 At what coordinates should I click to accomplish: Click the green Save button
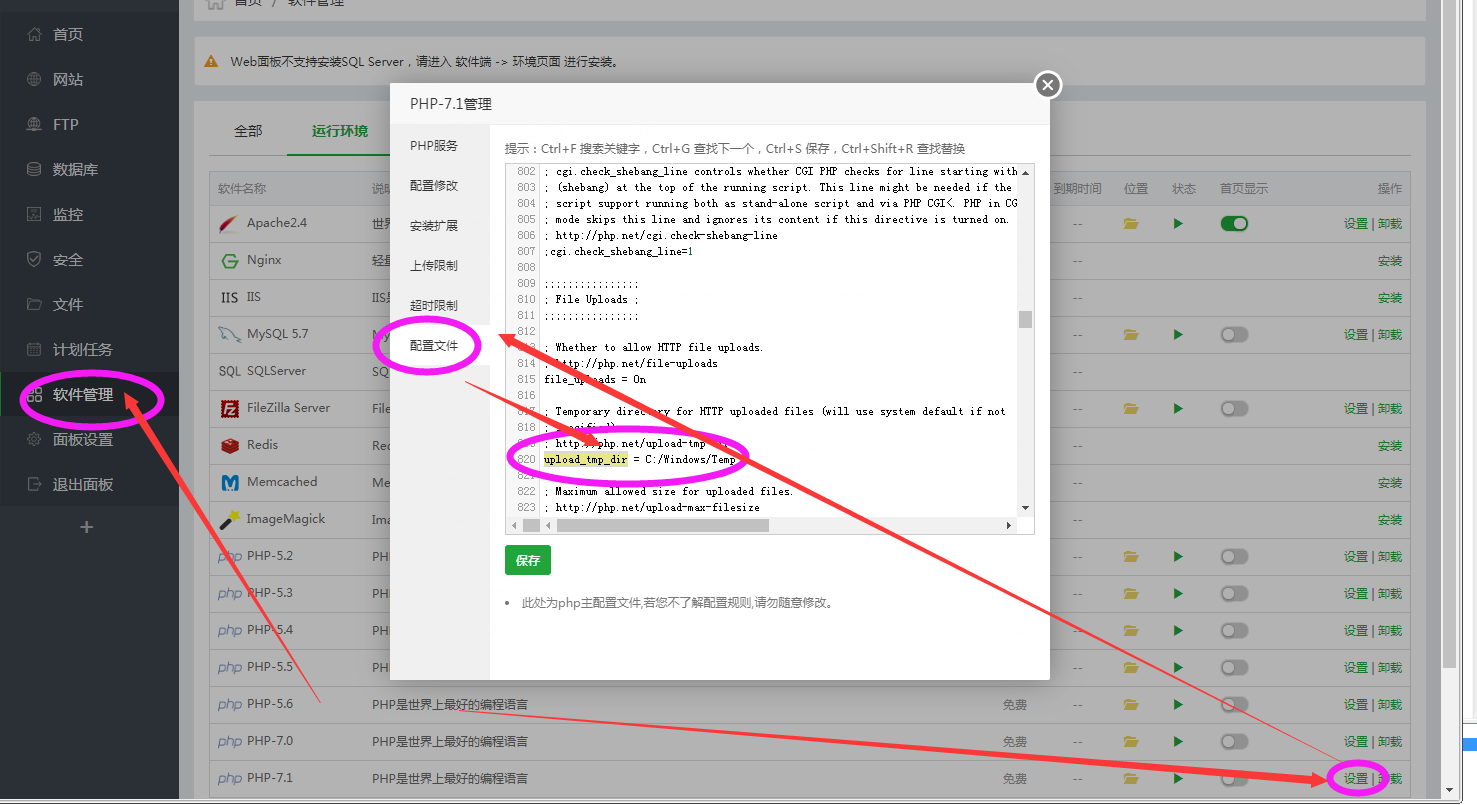(527, 560)
